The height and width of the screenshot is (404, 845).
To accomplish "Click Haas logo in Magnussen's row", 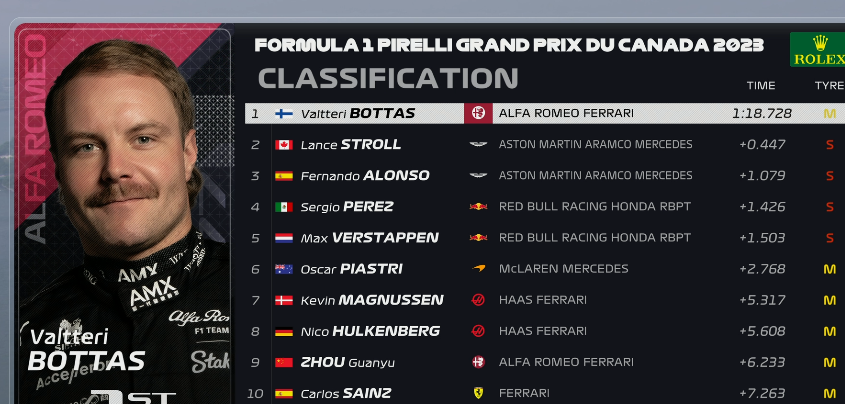I will pos(478,299).
